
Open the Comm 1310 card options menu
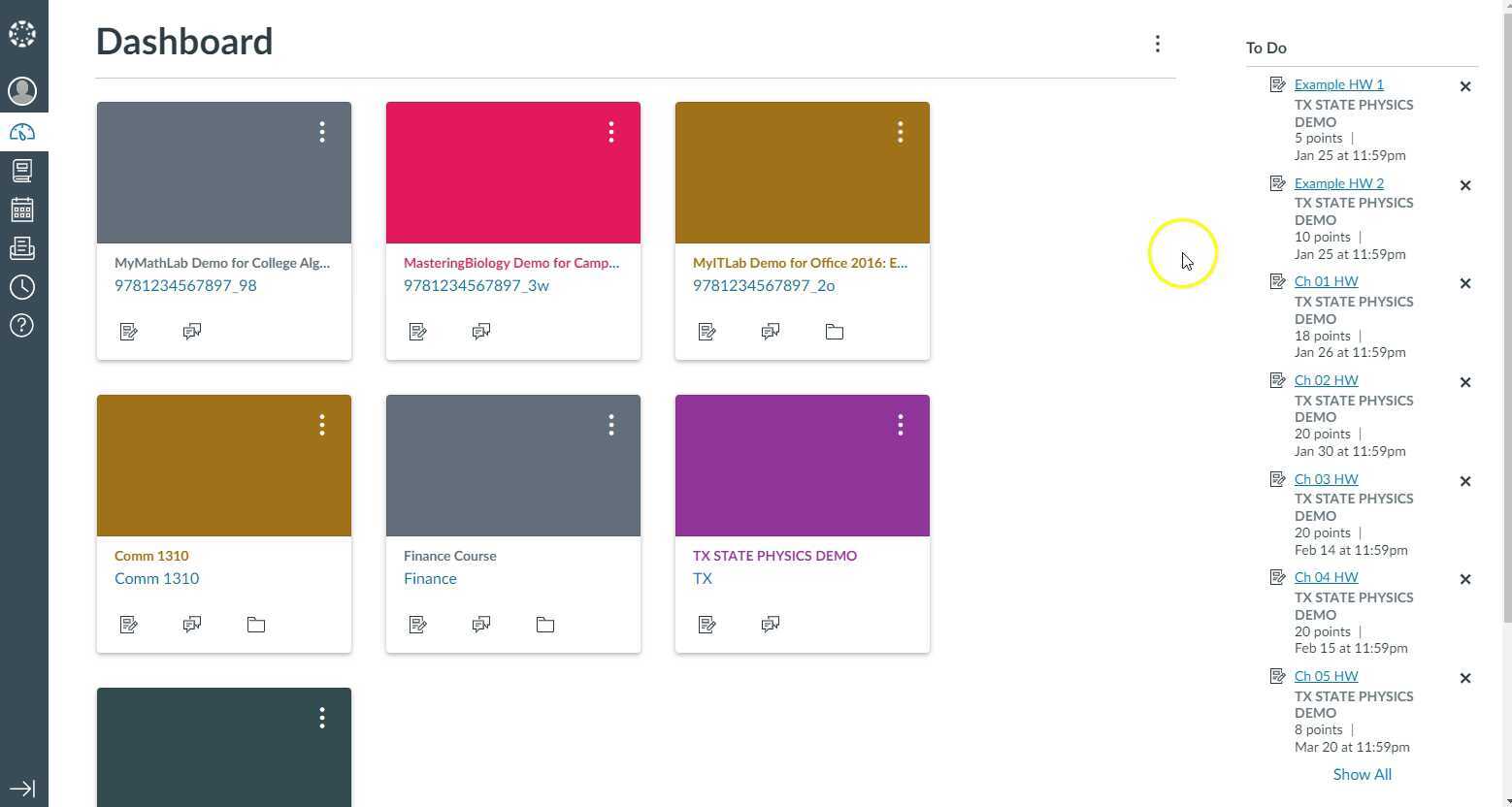click(321, 425)
